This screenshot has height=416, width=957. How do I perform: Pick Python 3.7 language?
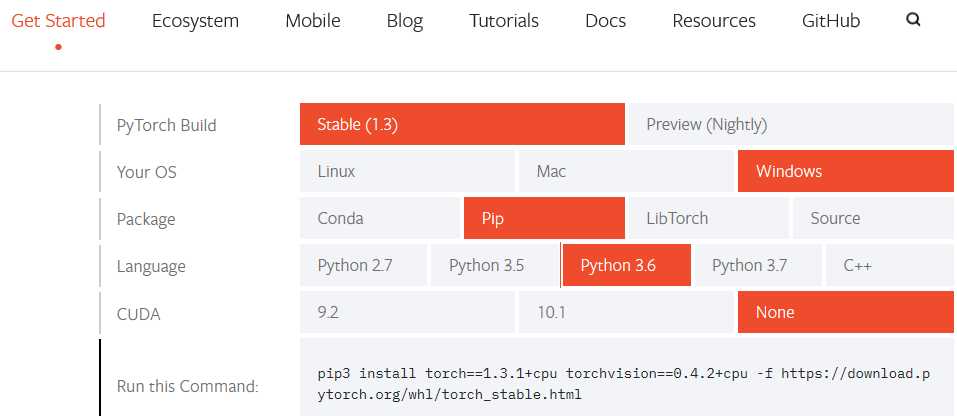point(758,265)
